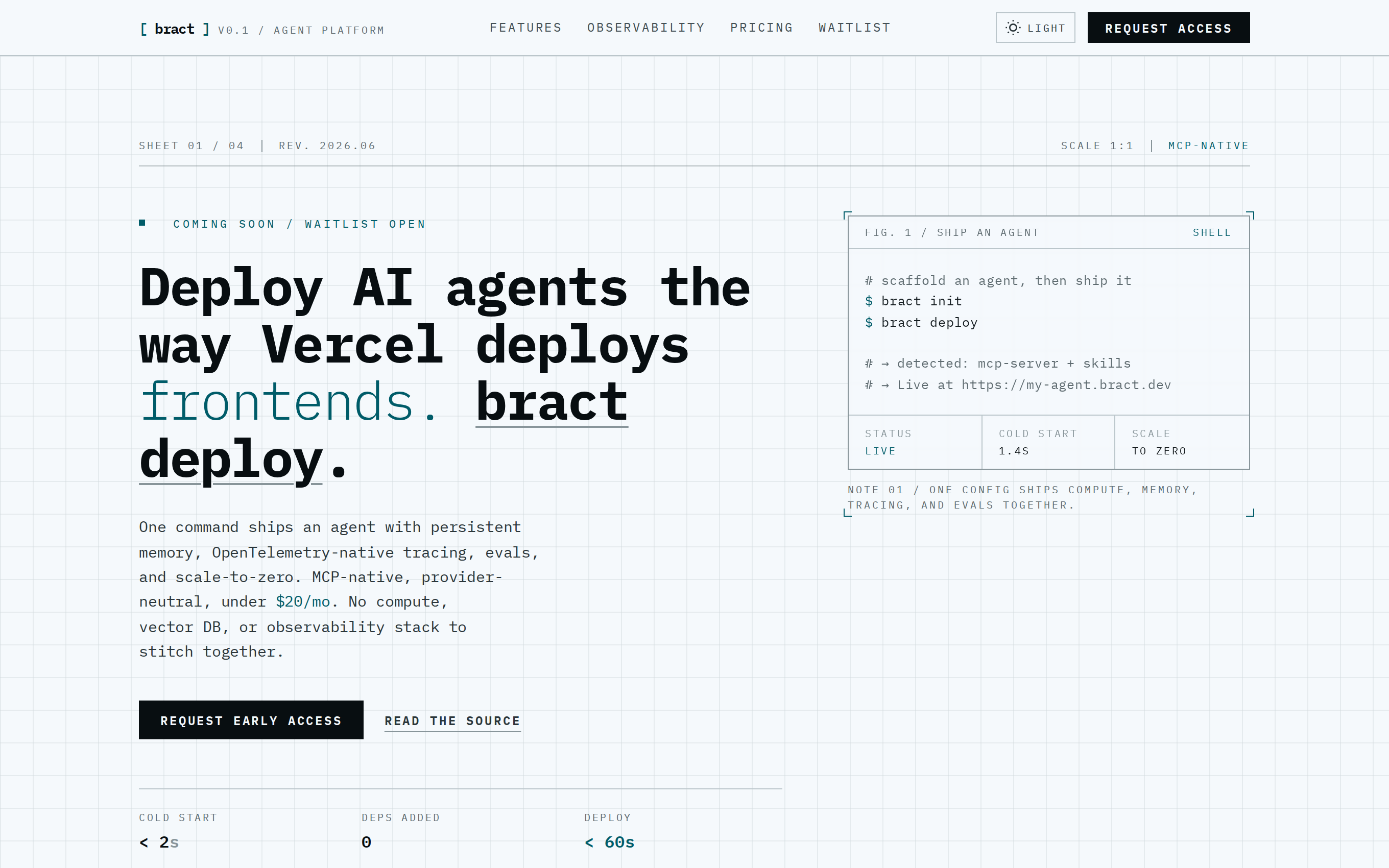The width and height of the screenshot is (1389, 868).
Task: Click the teal square status marker
Action: pos(142,223)
